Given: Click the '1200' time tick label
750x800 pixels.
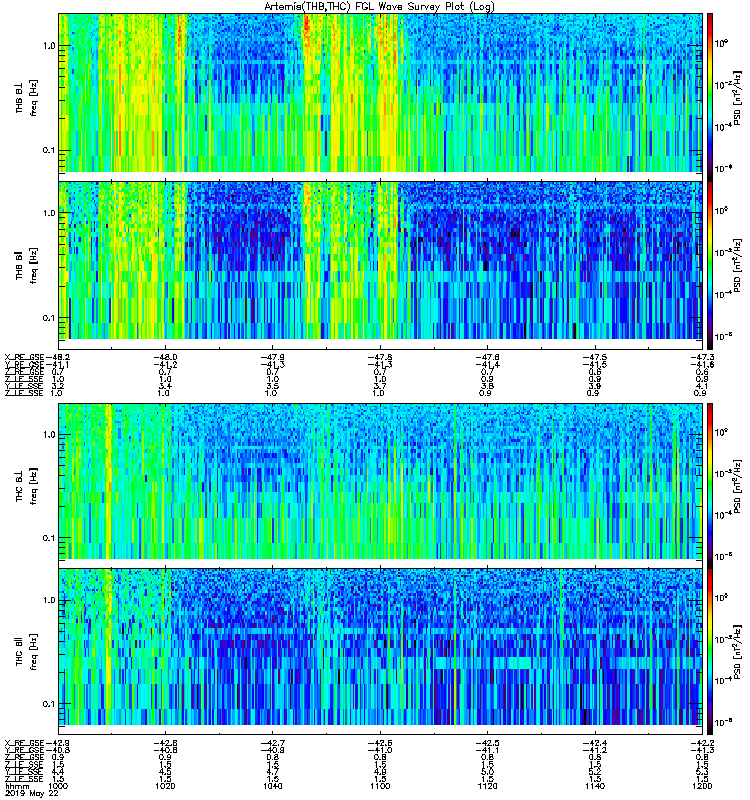Looking at the screenshot, I should tap(702, 786).
